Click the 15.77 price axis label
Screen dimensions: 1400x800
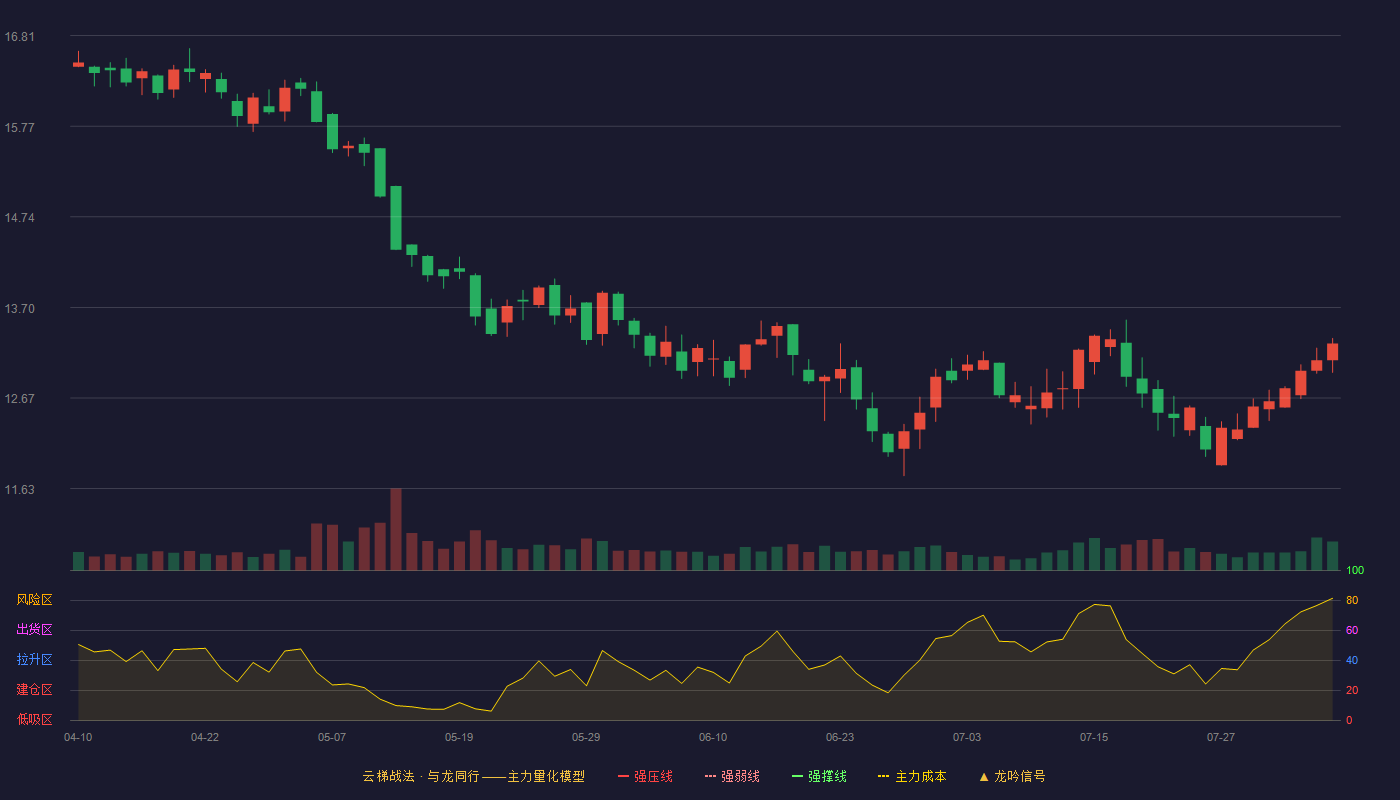click(x=19, y=127)
